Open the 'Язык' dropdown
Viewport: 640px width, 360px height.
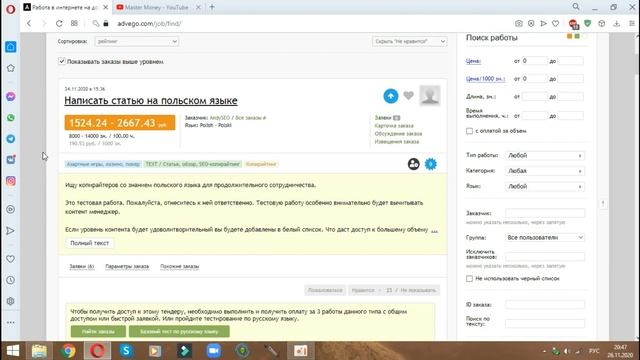[x=544, y=187]
